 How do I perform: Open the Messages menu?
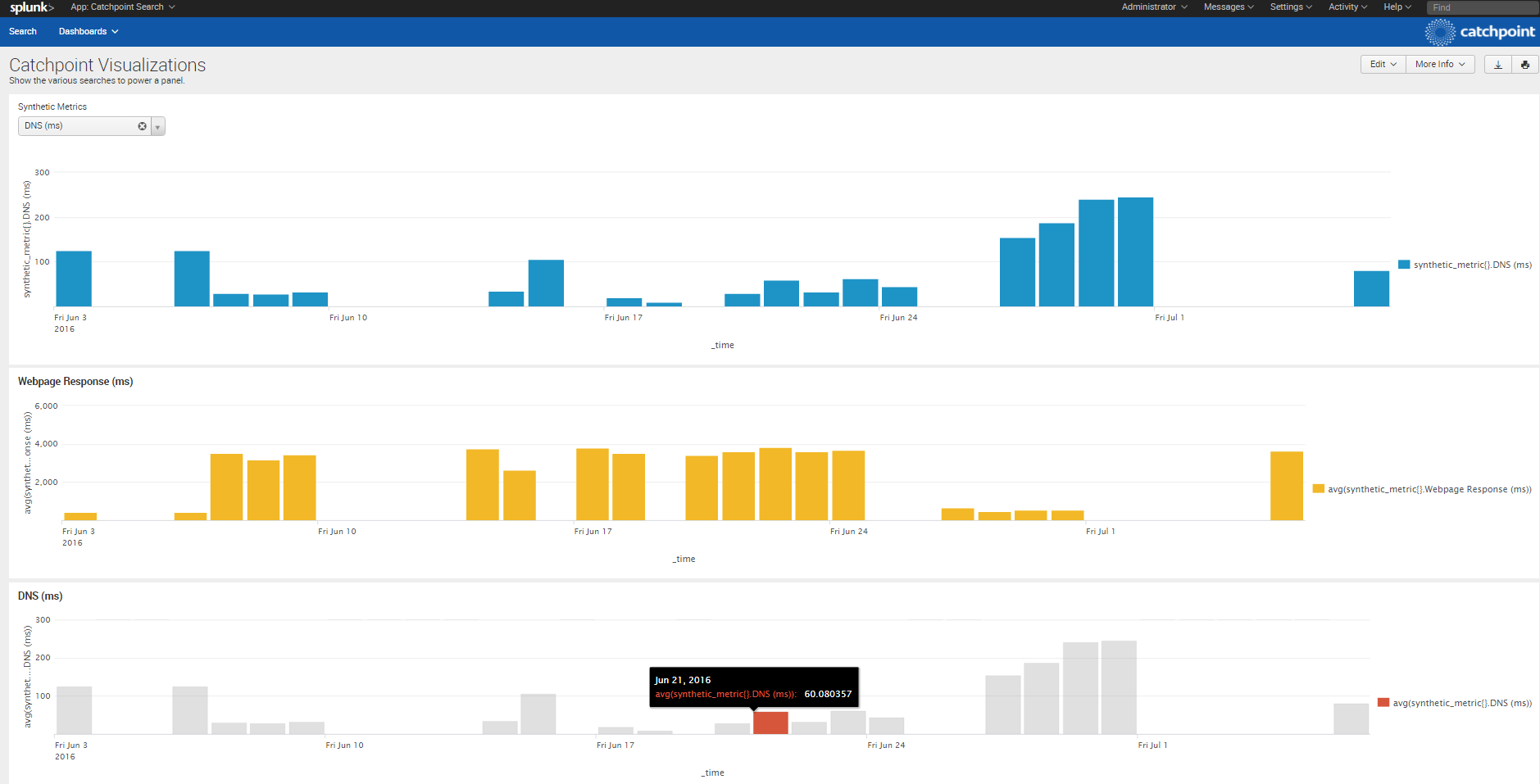(1229, 7)
